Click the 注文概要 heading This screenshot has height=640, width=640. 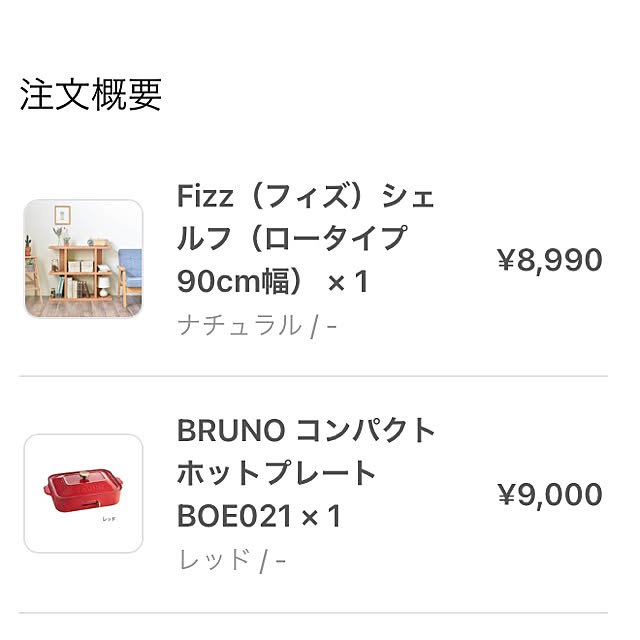(91, 94)
